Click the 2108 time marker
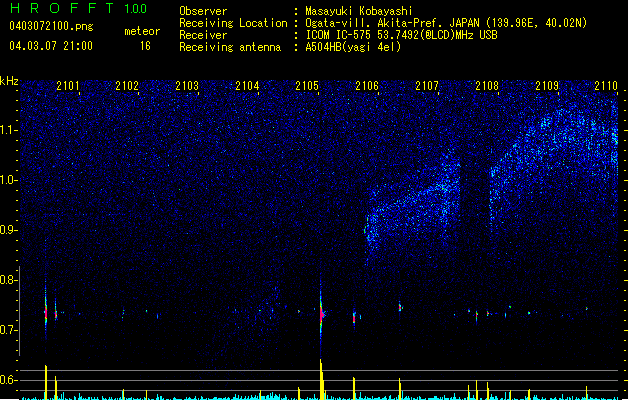Image resolution: width=629 pixels, height=400 pixels. pyautogui.click(x=487, y=86)
